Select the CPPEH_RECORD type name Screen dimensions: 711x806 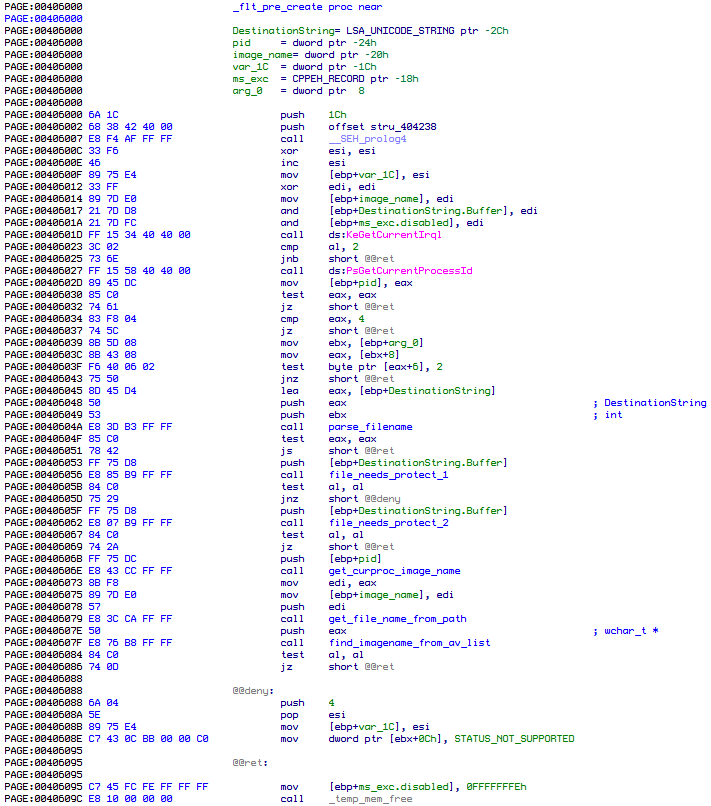point(328,79)
